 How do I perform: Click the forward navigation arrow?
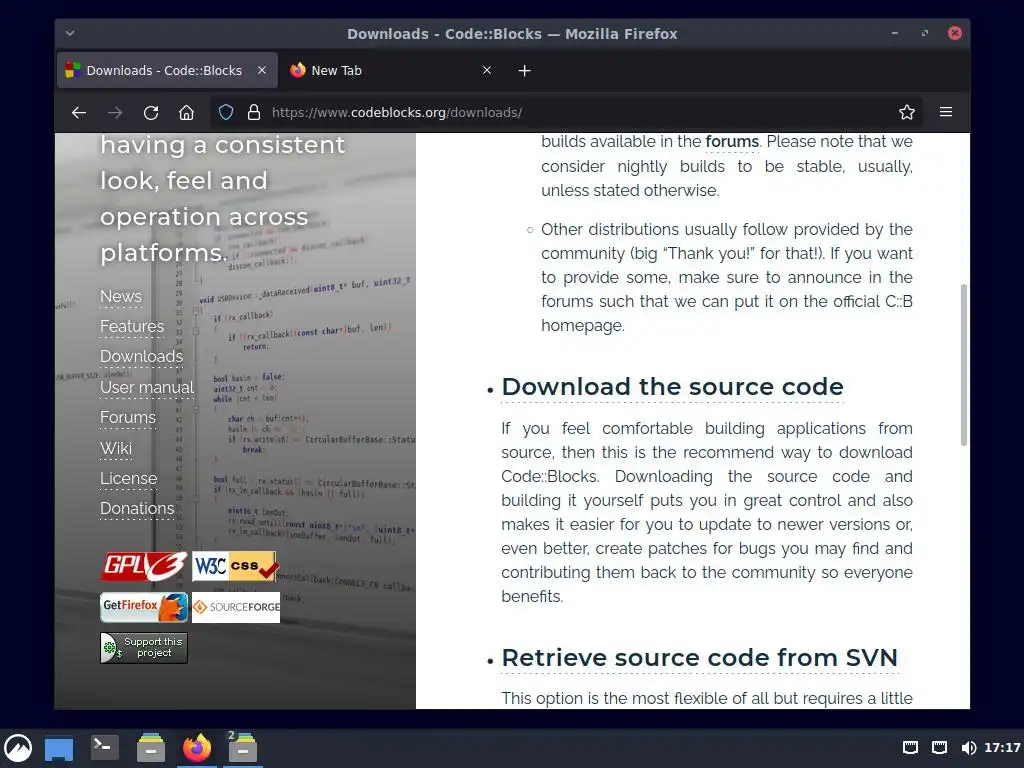(115, 112)
